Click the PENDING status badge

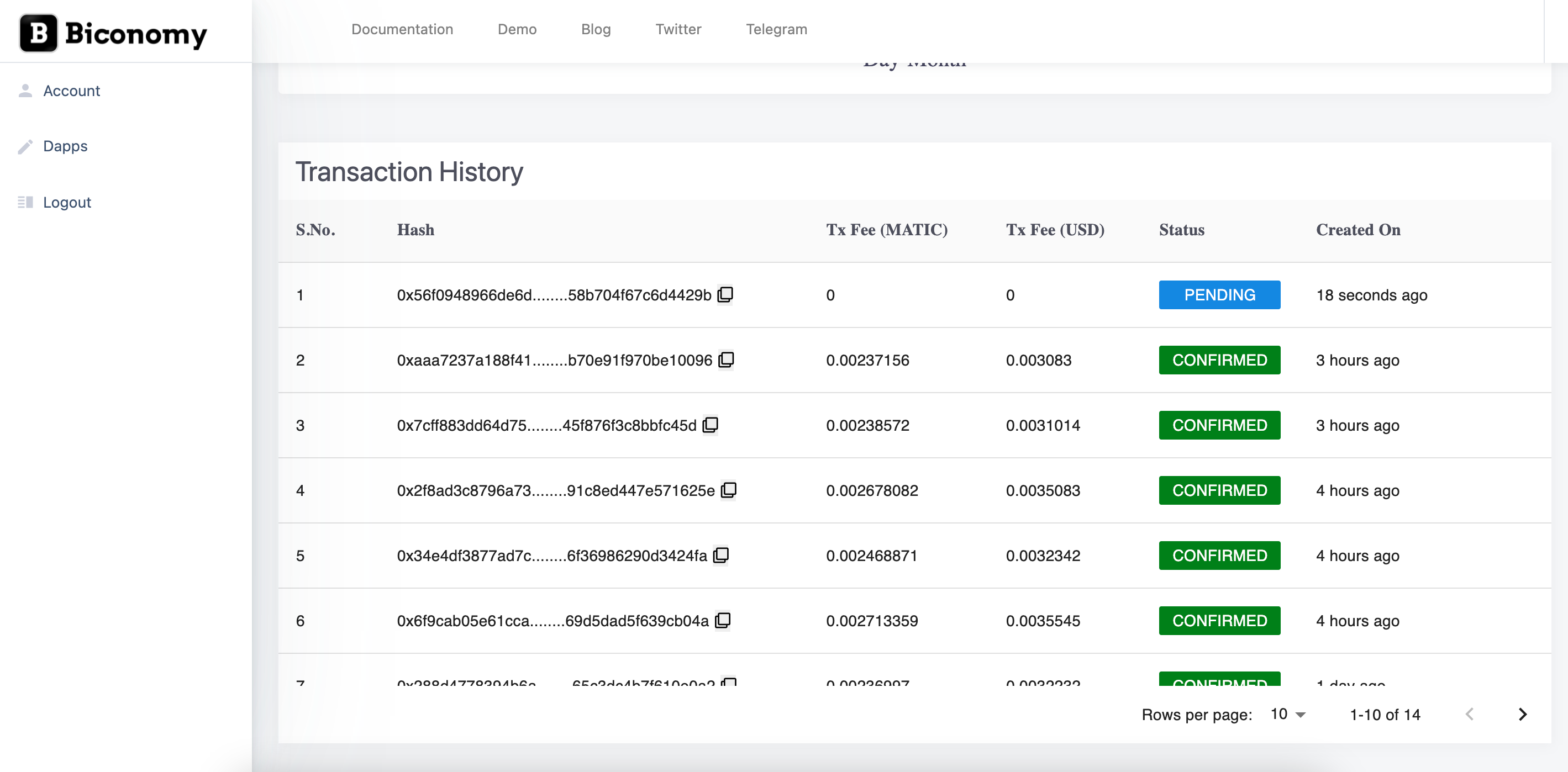tap(1219, 294)
